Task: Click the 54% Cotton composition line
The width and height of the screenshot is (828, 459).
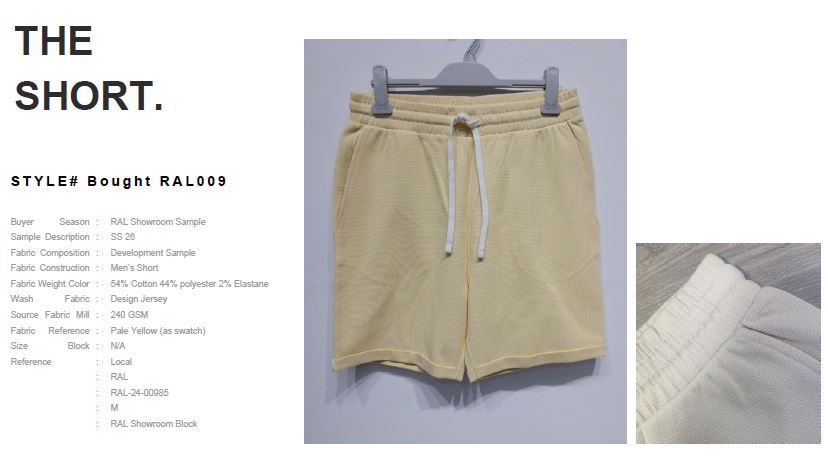Action: tap(189, 284)
